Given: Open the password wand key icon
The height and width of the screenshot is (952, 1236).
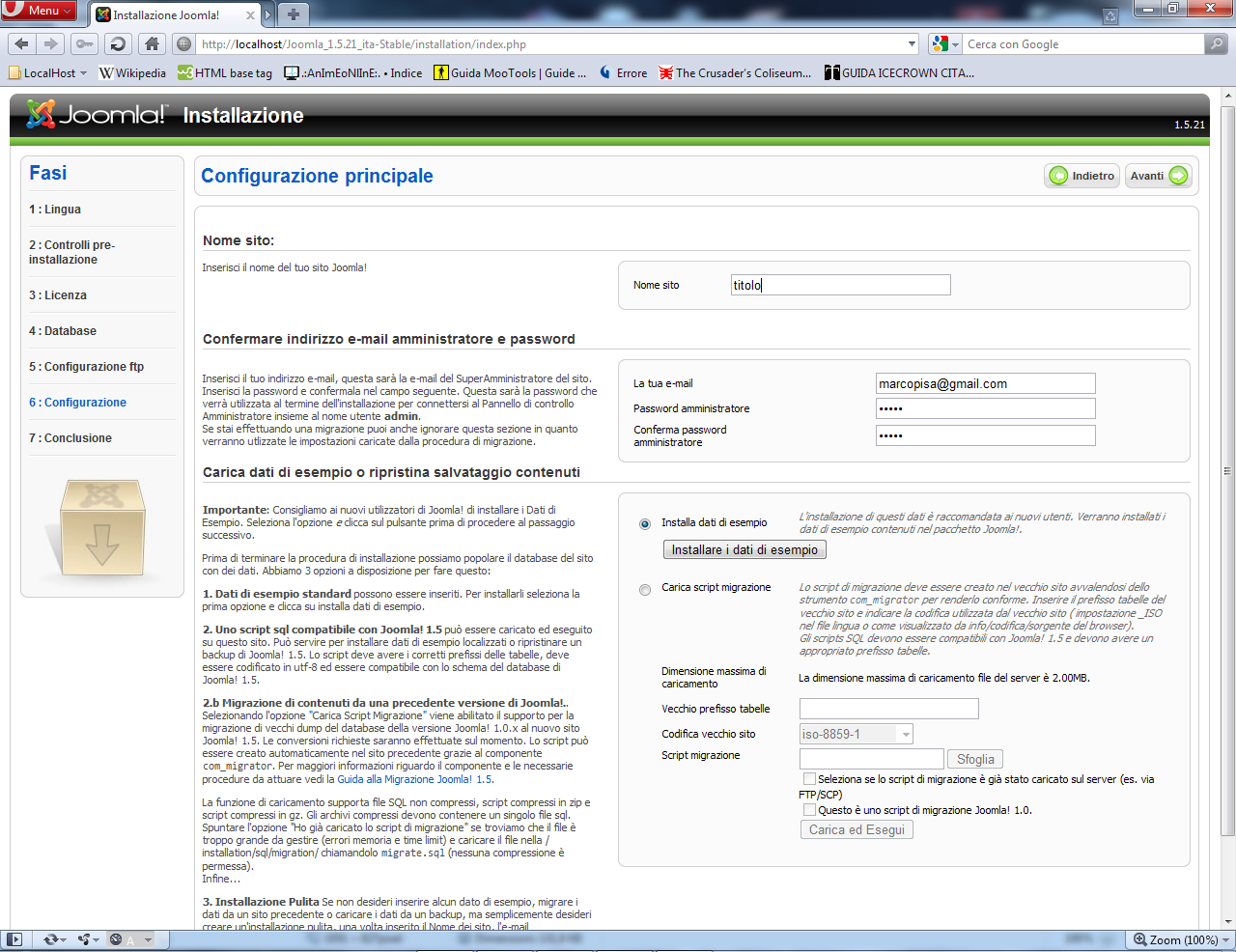Looking at the screenshot, I should coord(85,43).
